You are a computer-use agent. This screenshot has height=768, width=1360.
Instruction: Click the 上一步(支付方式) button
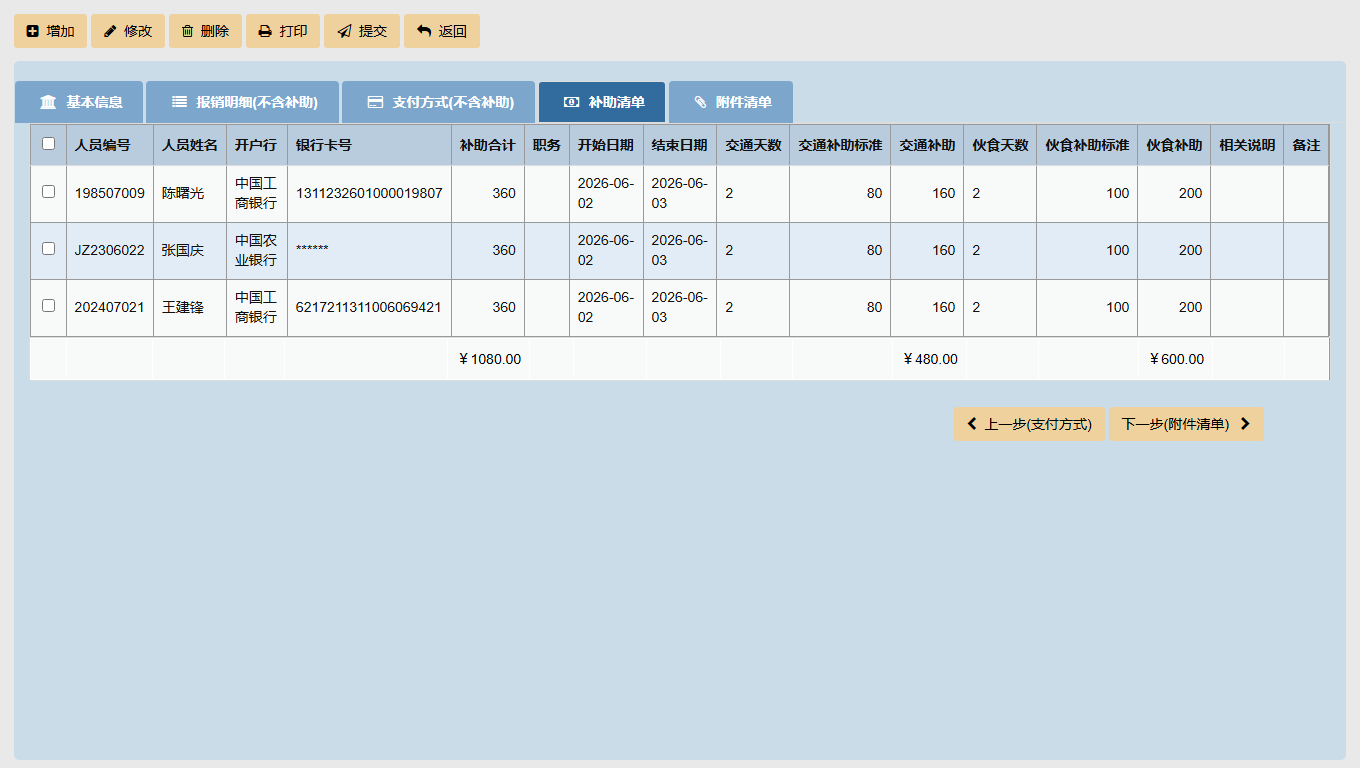point(1029,424)
